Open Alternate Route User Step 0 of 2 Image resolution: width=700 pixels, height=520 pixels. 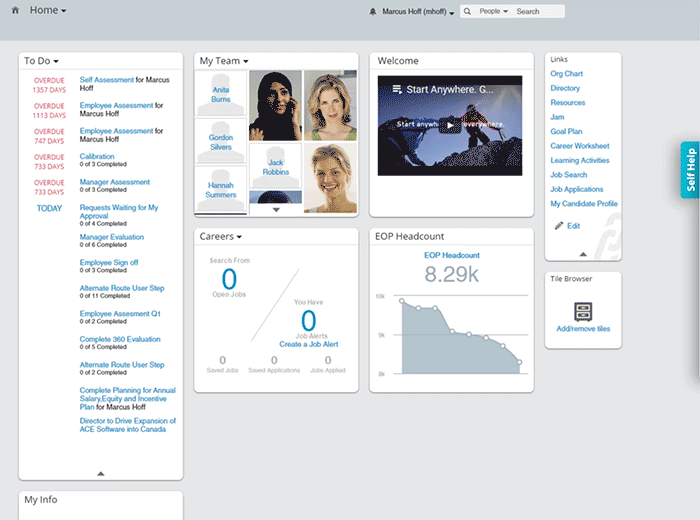click(122, 364)
